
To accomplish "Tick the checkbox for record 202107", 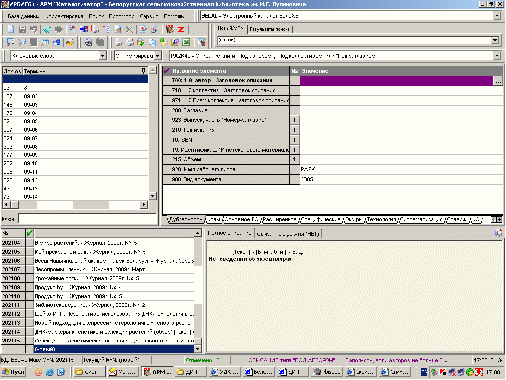I will (x=30, y=269).
